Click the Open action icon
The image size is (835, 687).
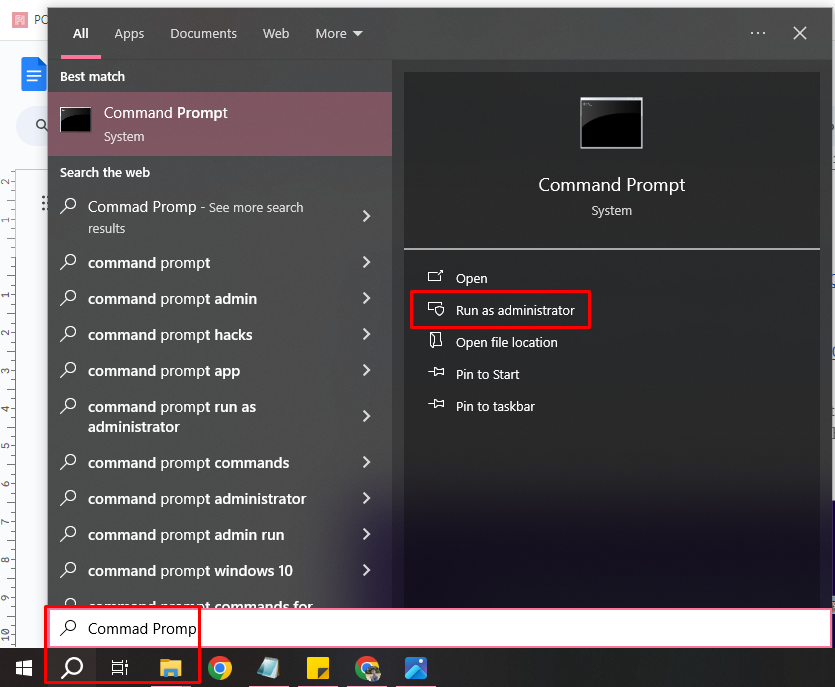[435, 277]
